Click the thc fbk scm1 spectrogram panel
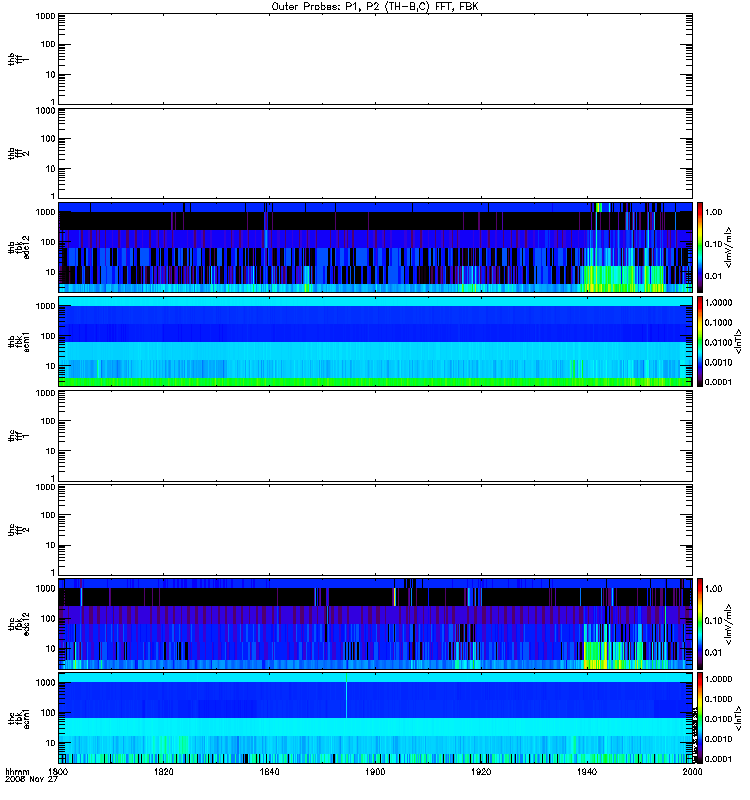The image size is (750, 800). point(375,718)
